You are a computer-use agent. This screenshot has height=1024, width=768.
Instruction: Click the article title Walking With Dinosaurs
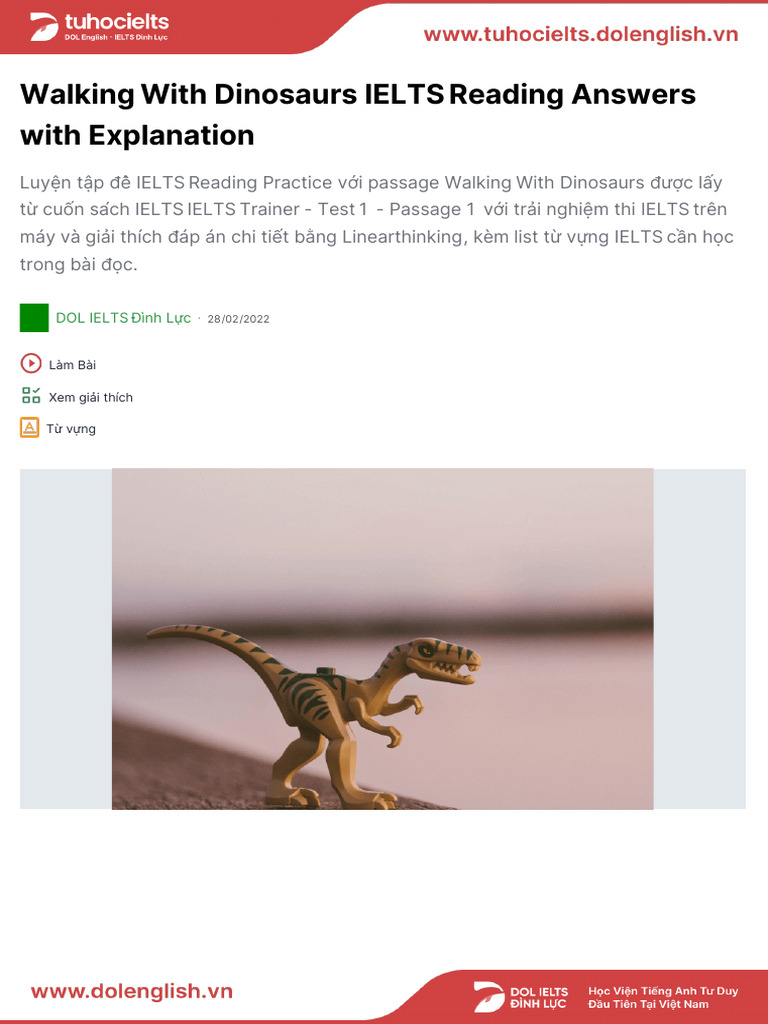(358, 114)
